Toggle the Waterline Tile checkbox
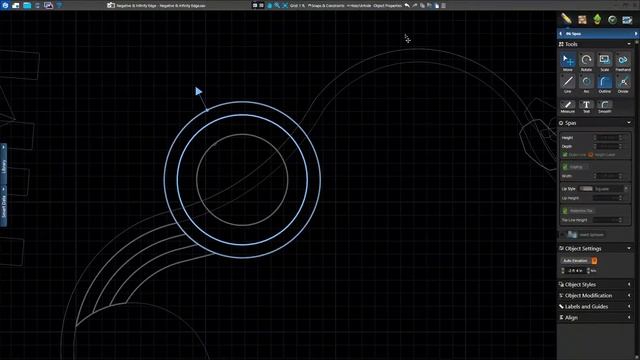This screenshot has height=360, width=640. tap(565, 211)
